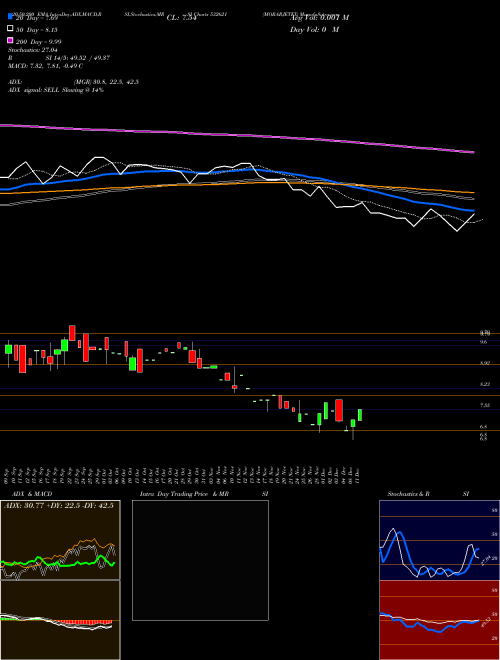Click the 'Stochastics & R' panel title

click(408, 494)
